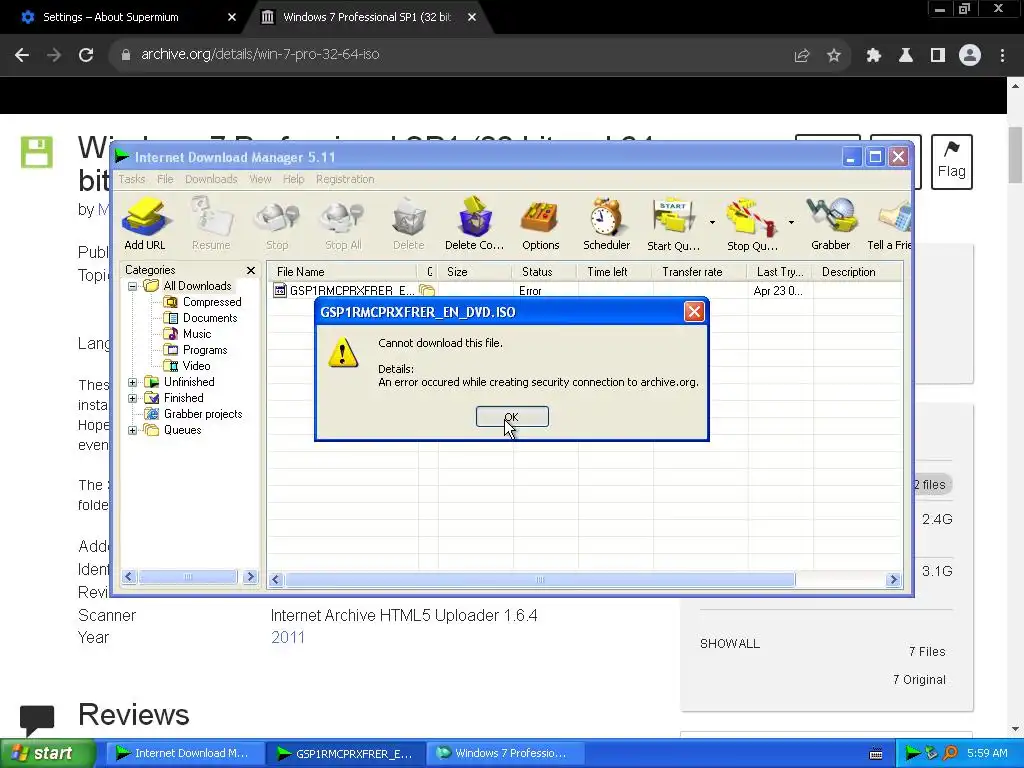The width and height of the screenshot is (1024, 768).
Task: Open the Registration menu in IDM
Action: [345, 179]
